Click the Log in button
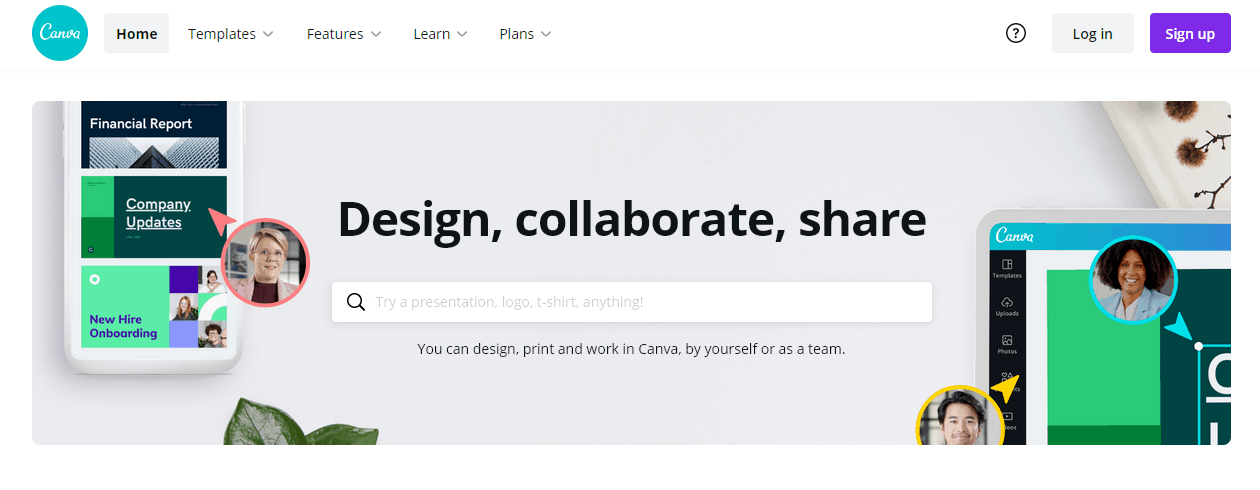The image size is (1260, 490). click(1092, 33)
